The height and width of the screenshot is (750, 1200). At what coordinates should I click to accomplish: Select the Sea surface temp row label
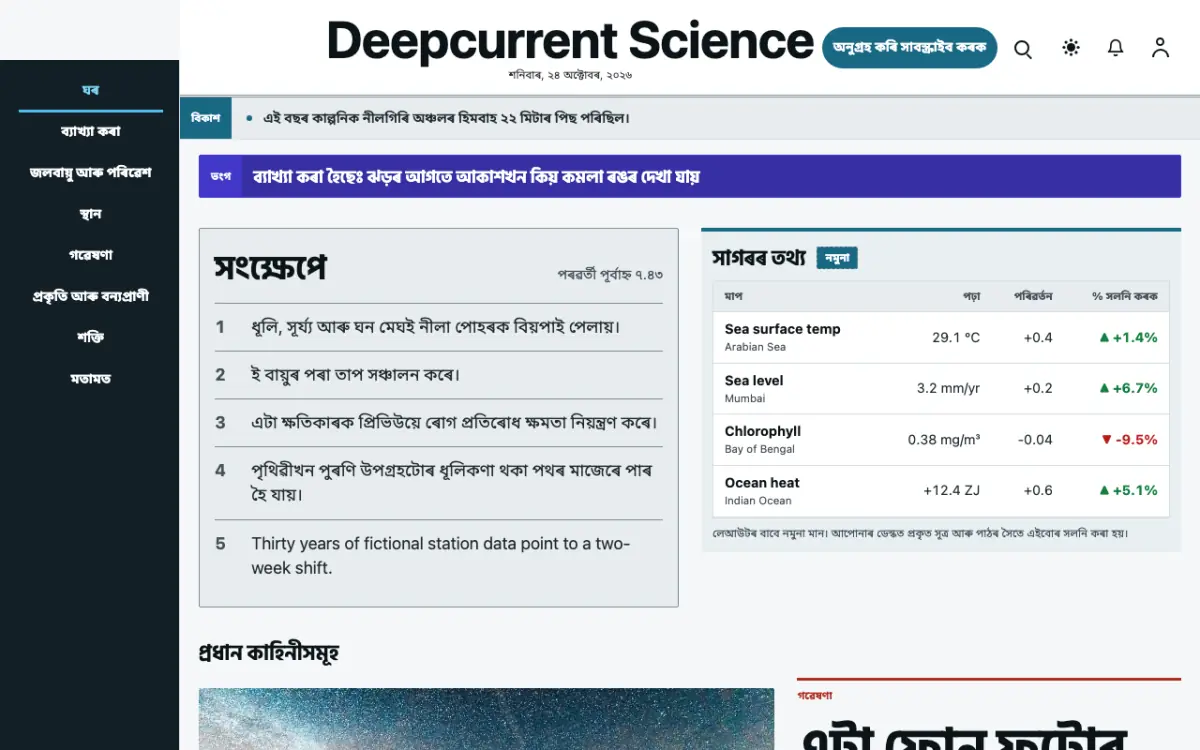[782, 329]
